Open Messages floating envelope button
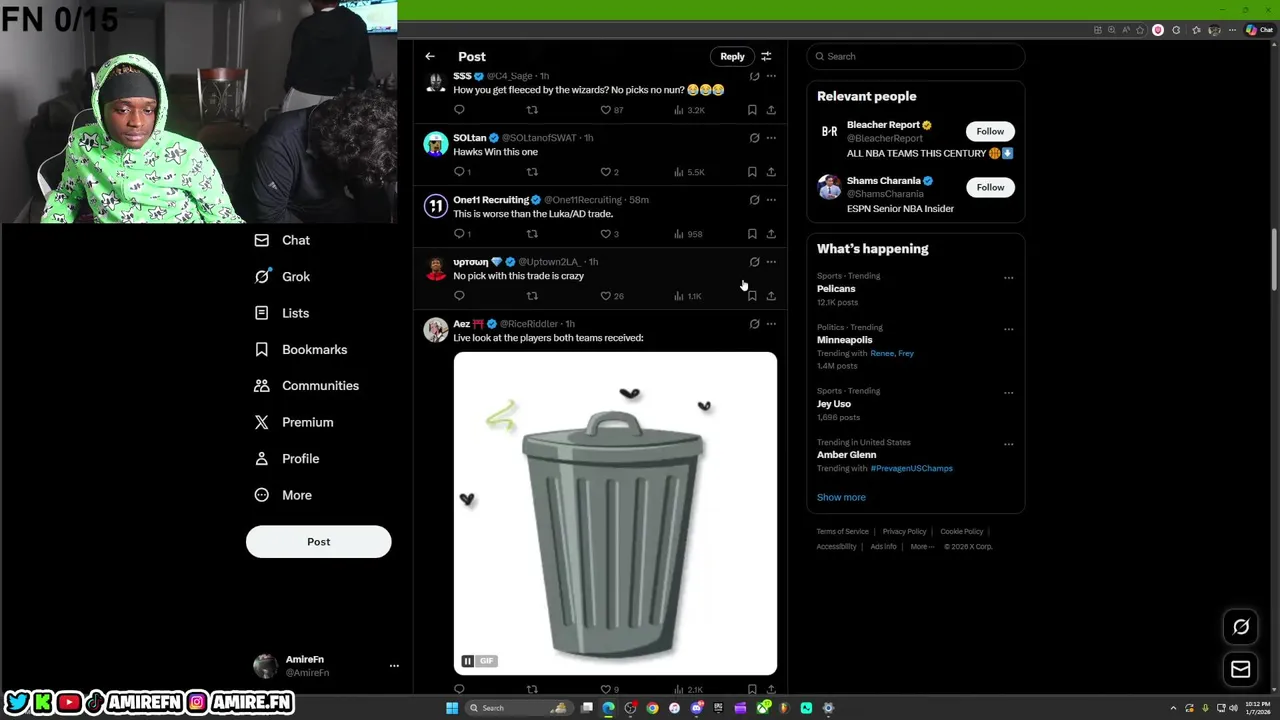 click(1241, 670)
